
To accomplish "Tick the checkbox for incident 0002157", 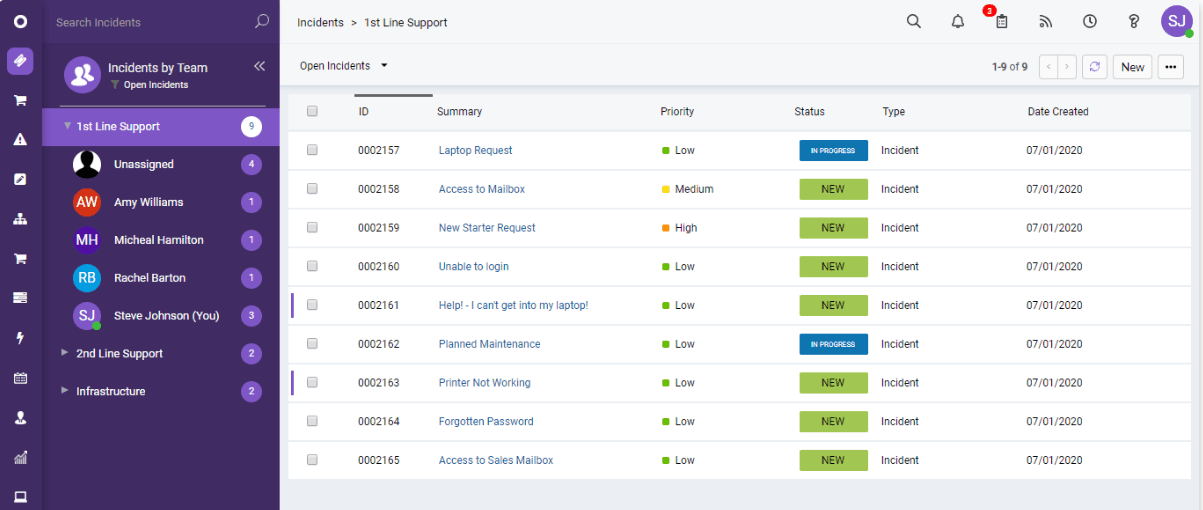I will [312, 150].
